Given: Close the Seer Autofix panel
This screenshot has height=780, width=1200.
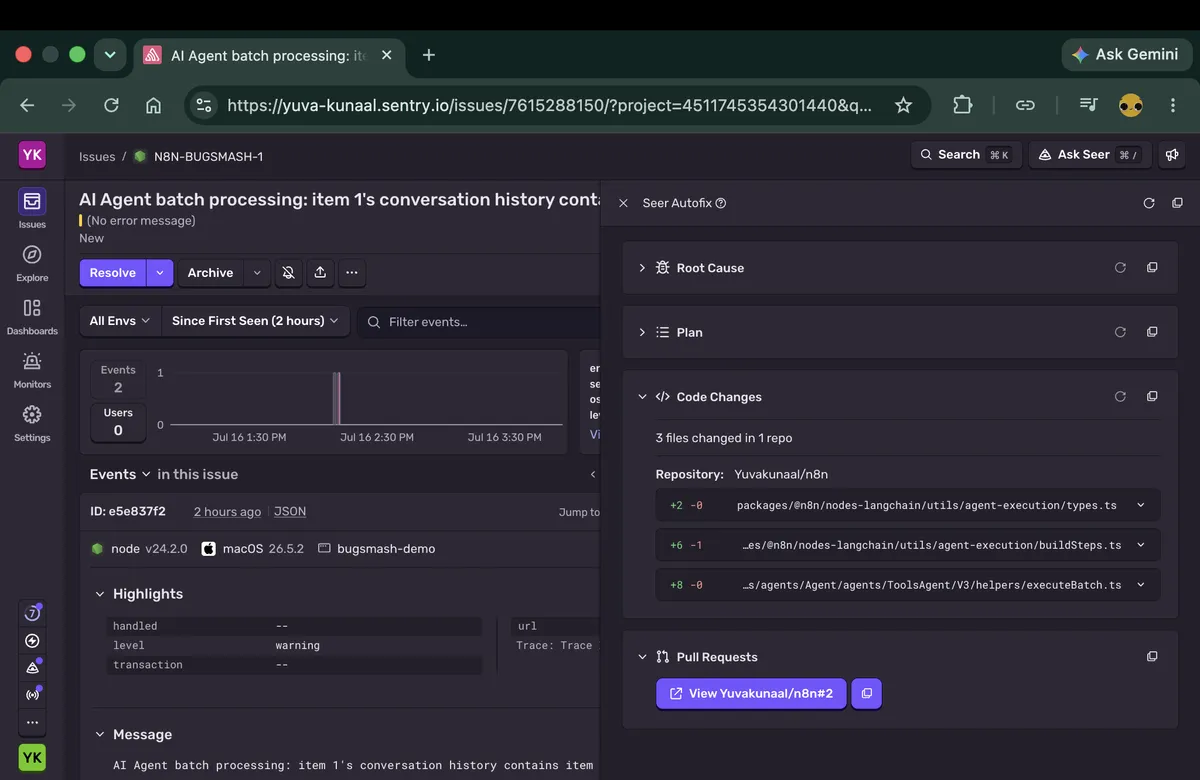Looking at the screenshot, I should click(623, 203).
